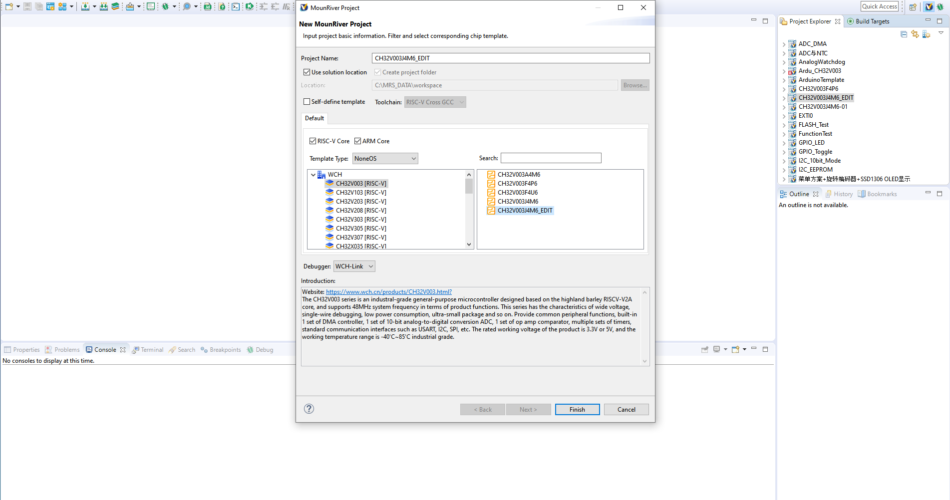Click the Default tab in dialog
The width and height of the screenshot is (950, 500).
pyautogui.click(x=314, y=118)
